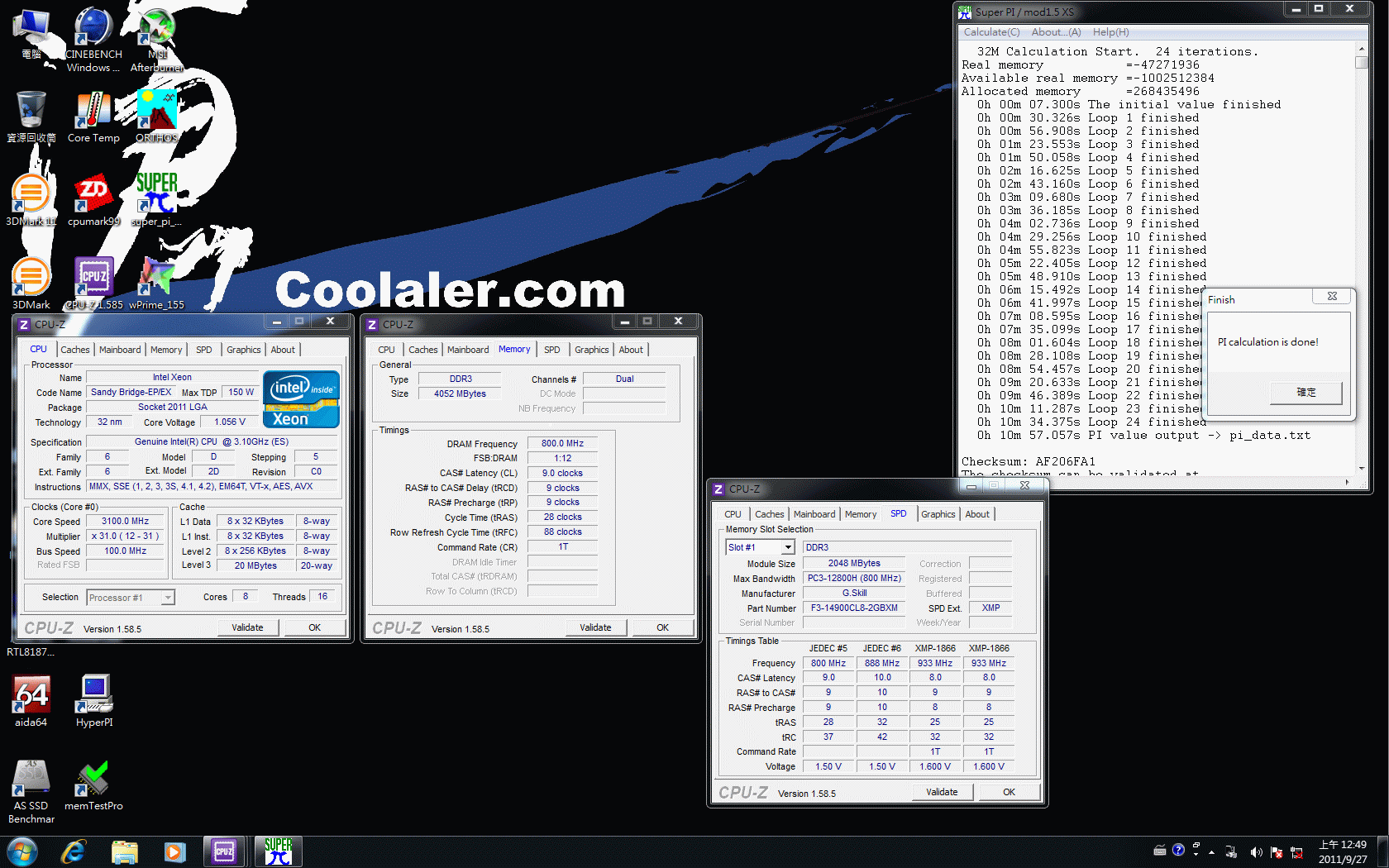Click part number F3-14900CL8-2GBXM
Viewport: 1389px width, 868px height.
click(x=854, y=608)
